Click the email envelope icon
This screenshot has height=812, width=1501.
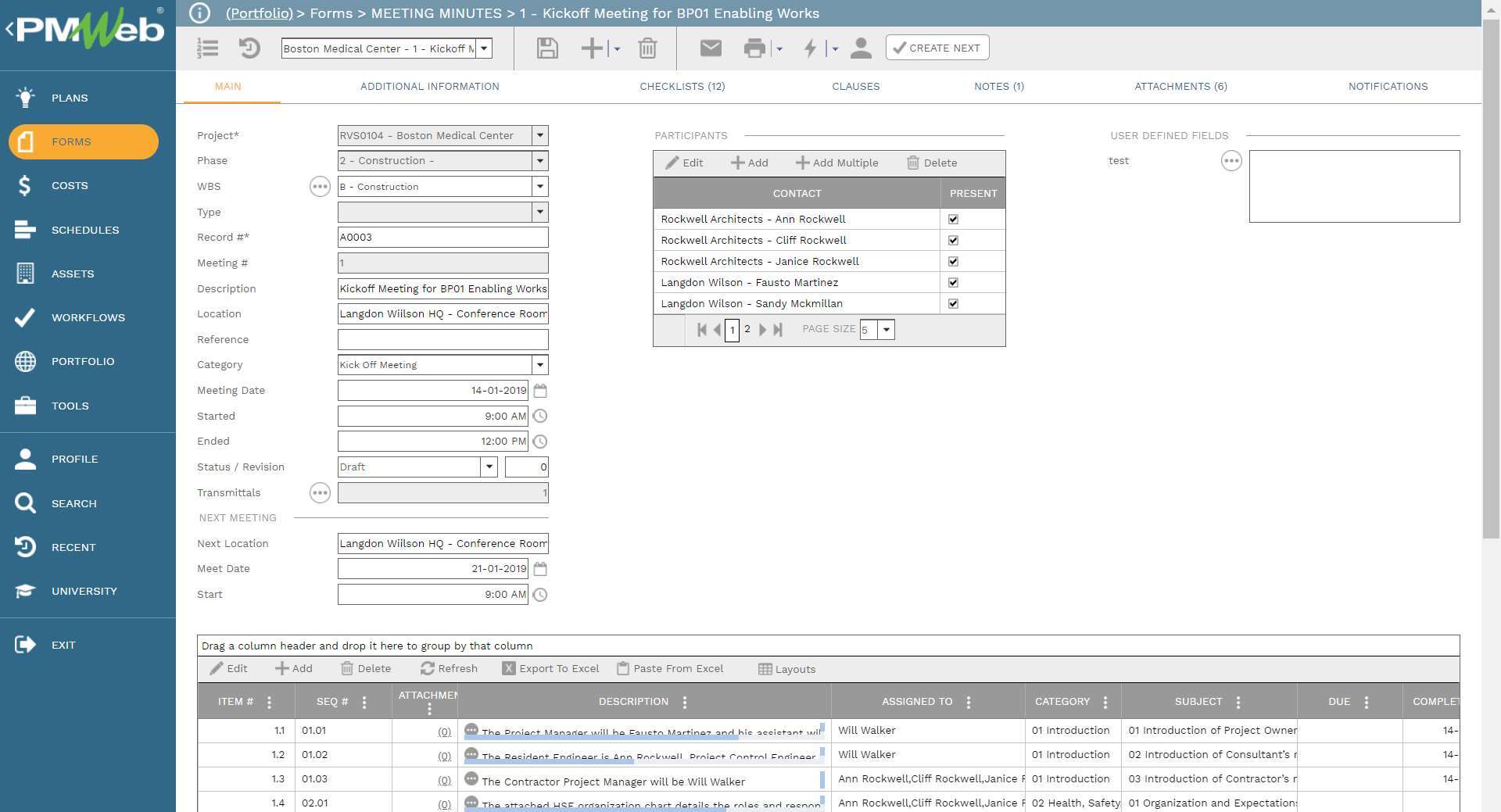pos(710,48)
